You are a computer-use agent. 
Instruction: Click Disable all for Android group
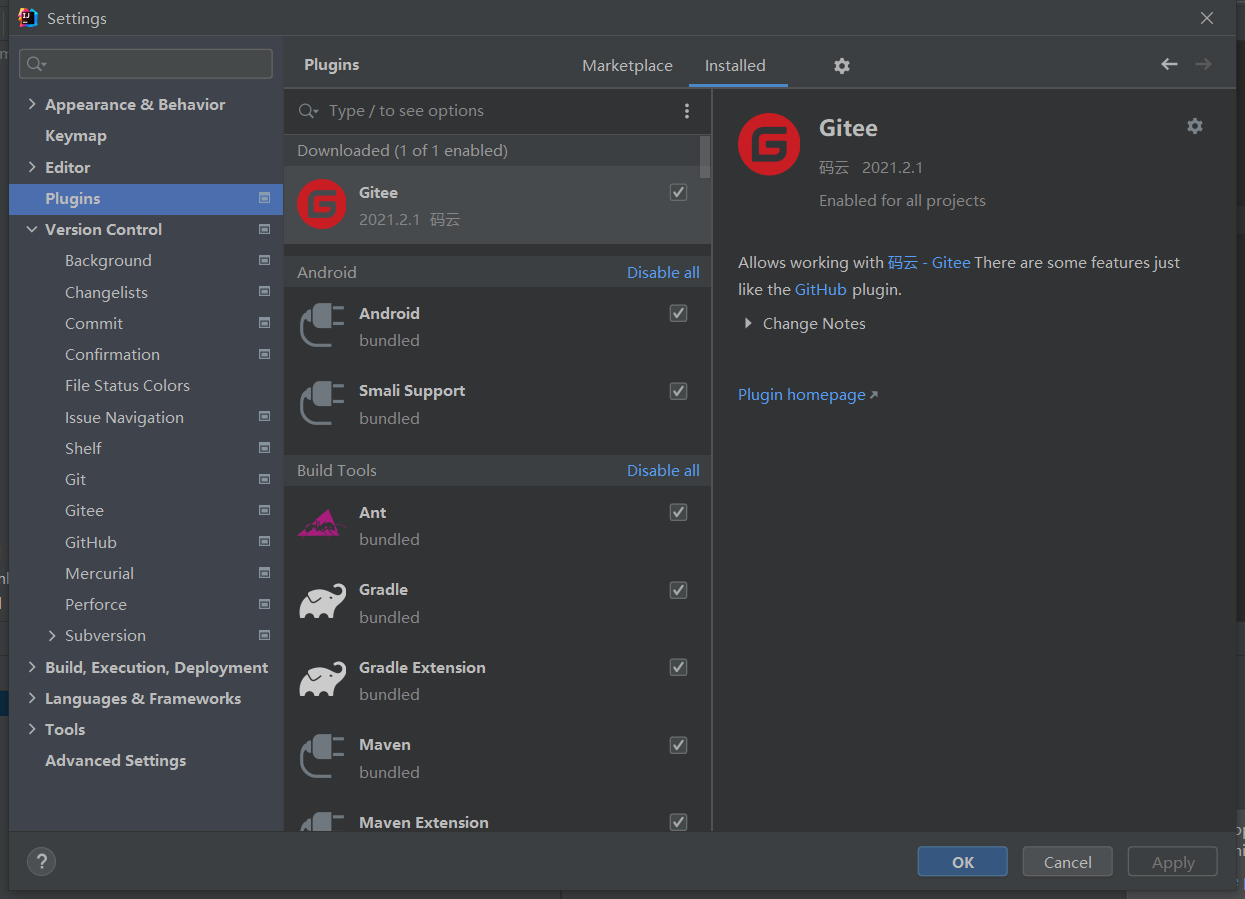tap(663, 272)
